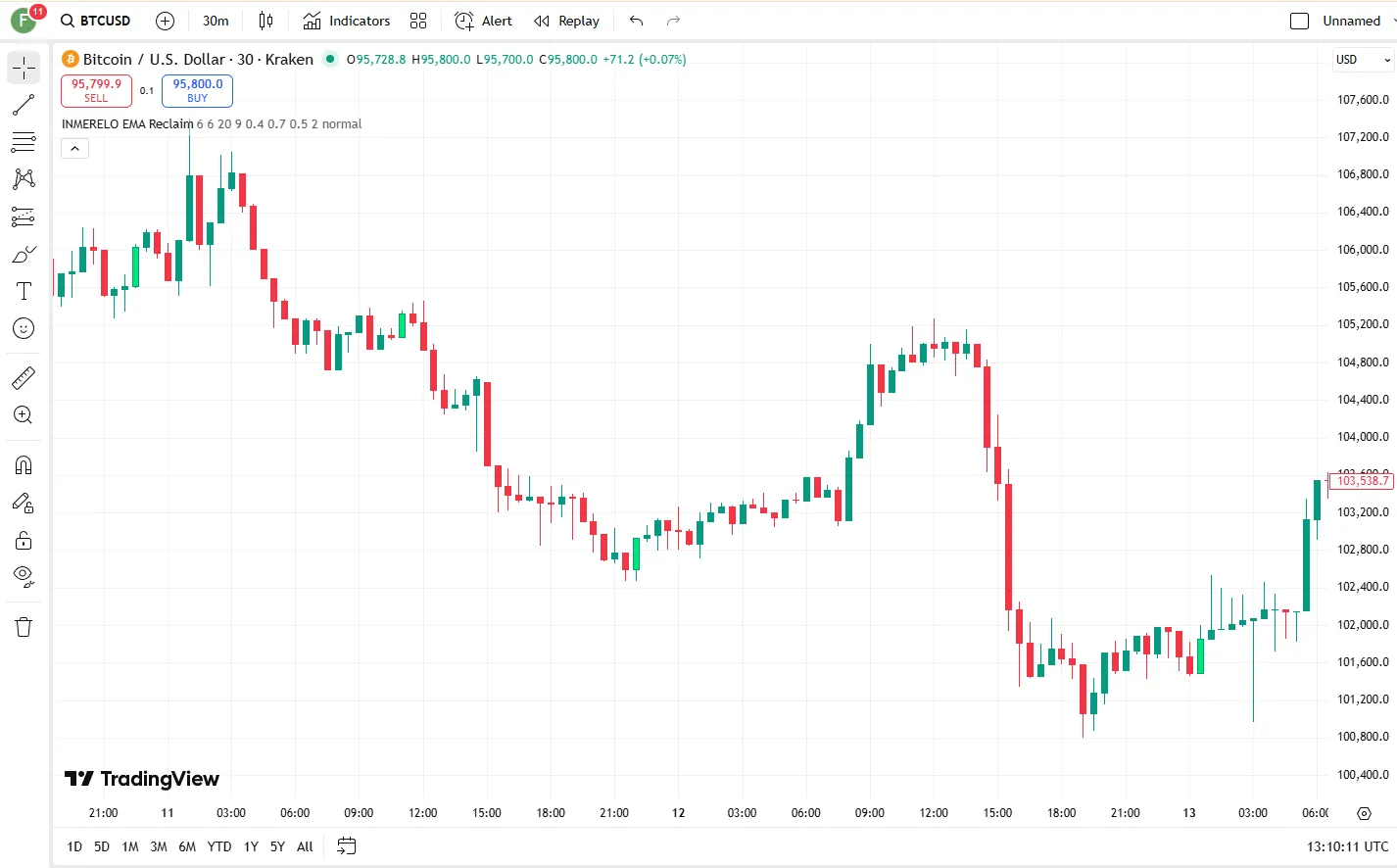The height and width of the screenshot is (868, 1397).
Task: Open the BTCUSD symbol search field
Action: (x=95, y=20)
